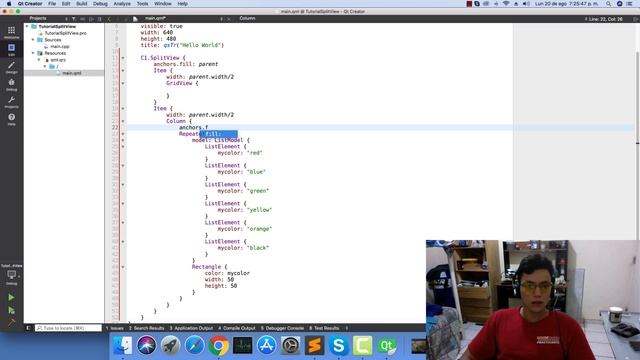The width and height of the screenshot is (640, 360).
Task: Open App Store from the Dock
Action: click(267, 346)
